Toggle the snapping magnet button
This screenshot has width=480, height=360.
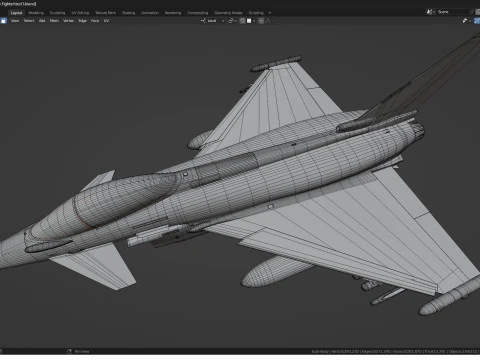click(x=242, y=21)
